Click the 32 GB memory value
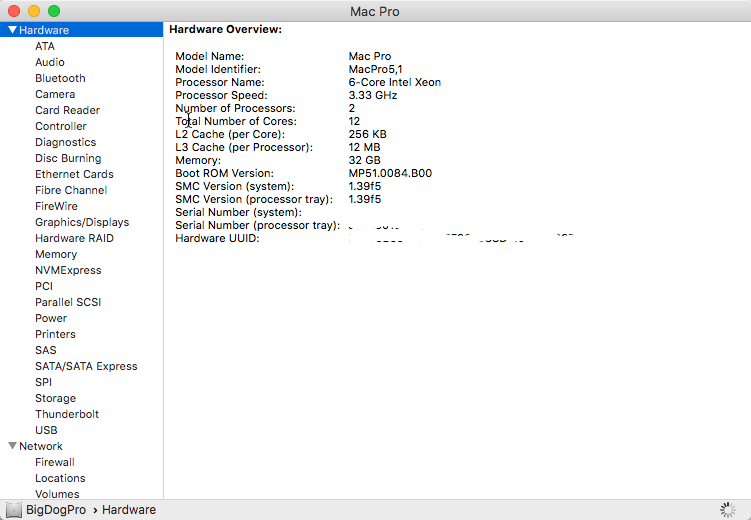This screenshot has width=751, height=520. [364, 160]
